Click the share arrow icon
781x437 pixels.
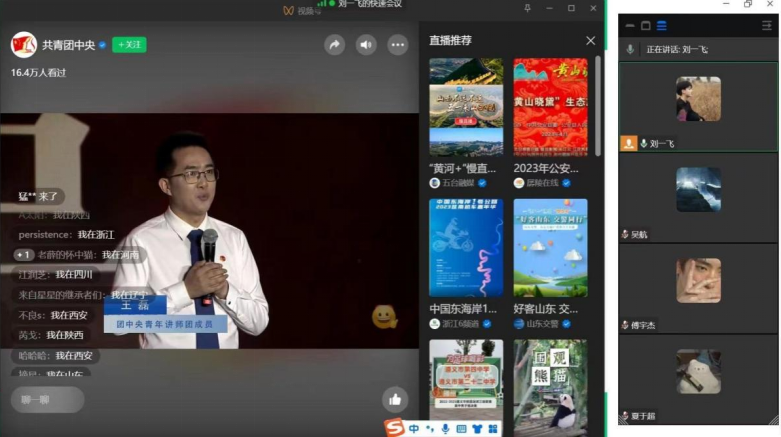pos(335,45)
